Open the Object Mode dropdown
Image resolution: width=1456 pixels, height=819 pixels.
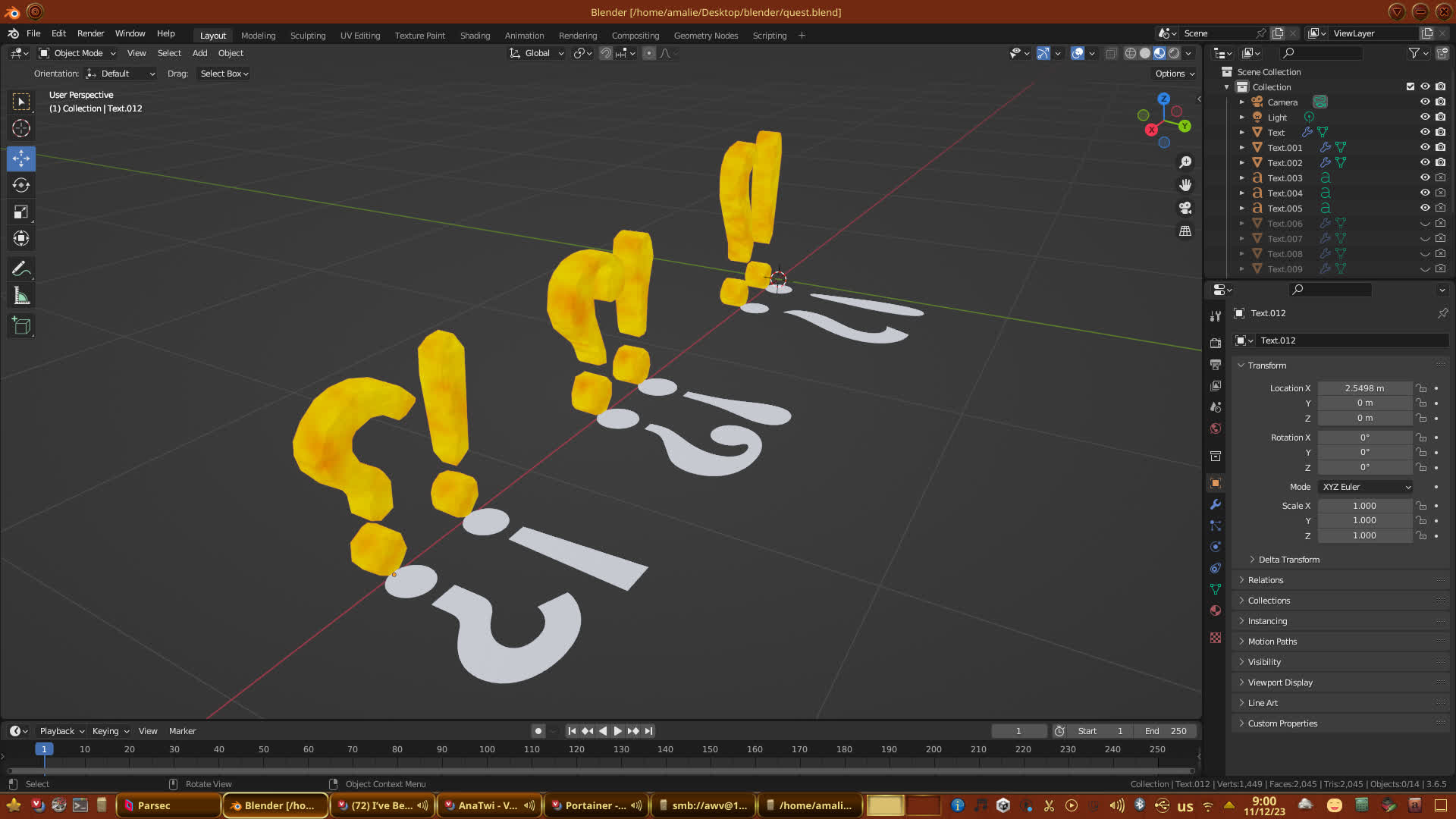77,53
